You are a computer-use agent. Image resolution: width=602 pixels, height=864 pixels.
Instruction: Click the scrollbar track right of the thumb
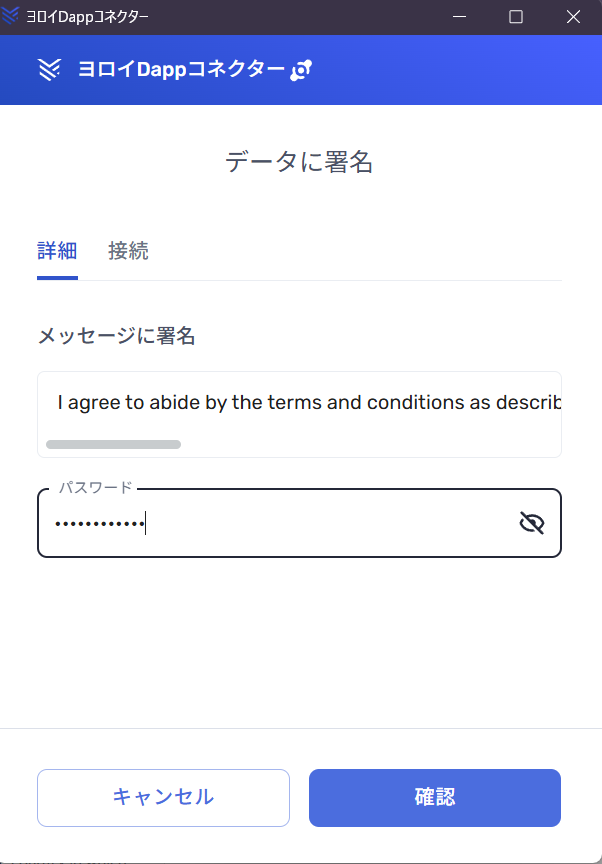(x=370, y=444)
